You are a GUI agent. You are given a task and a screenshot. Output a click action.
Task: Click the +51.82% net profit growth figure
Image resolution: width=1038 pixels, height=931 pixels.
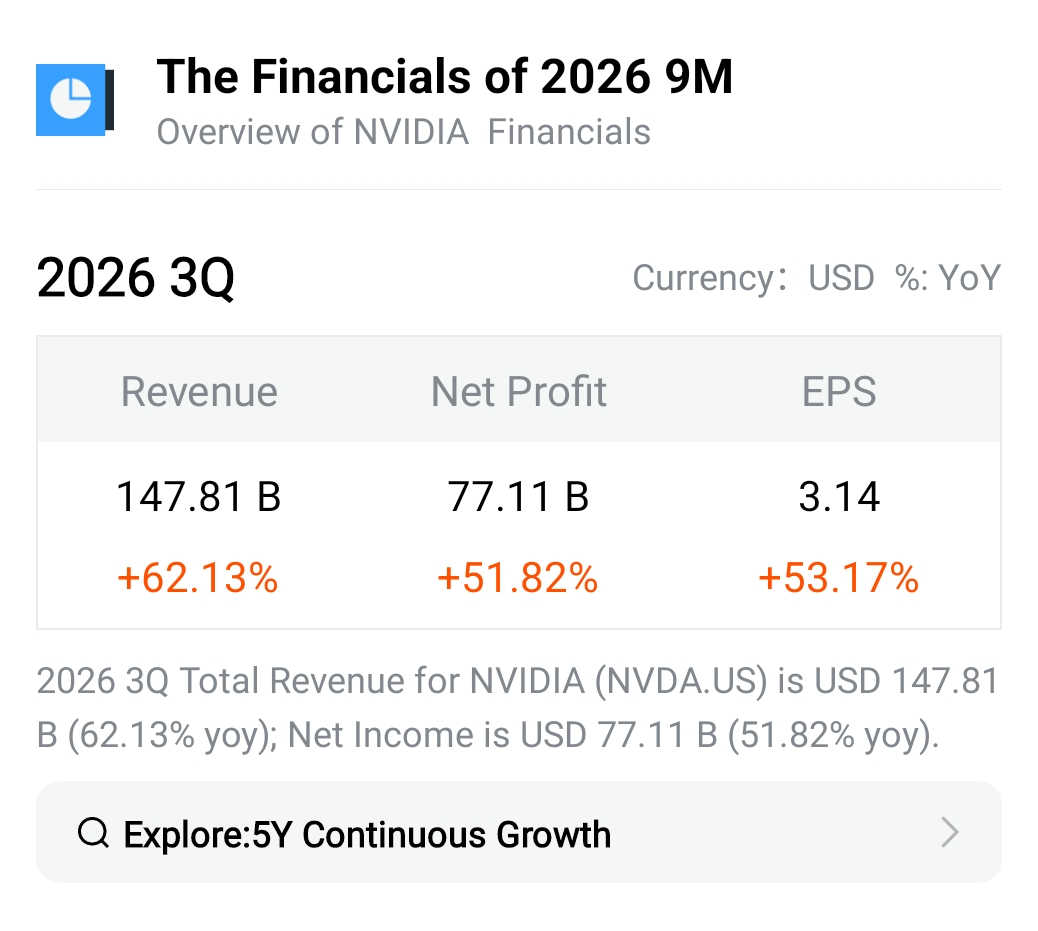pos(518,577)
